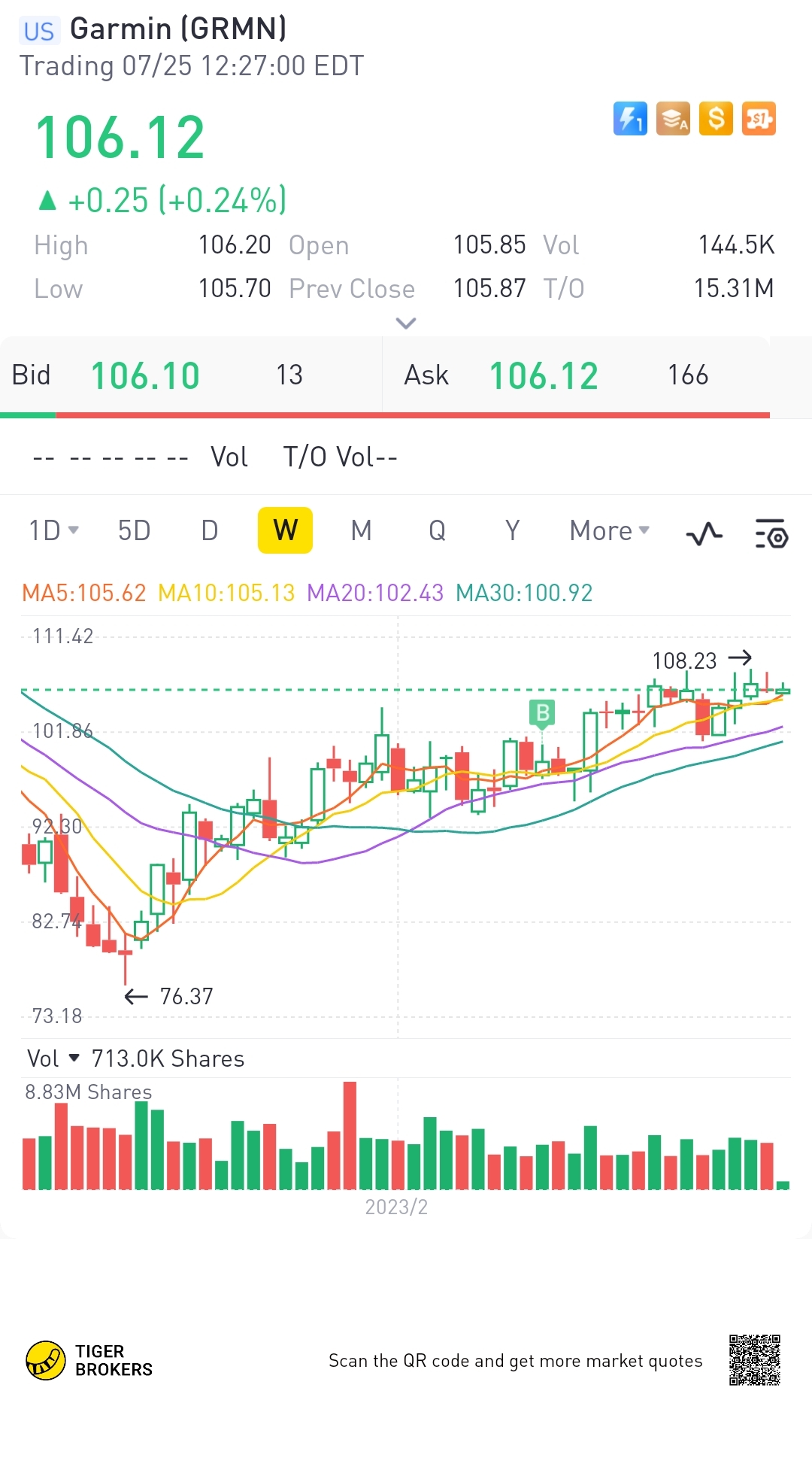Tap the QR code image
Image resolution: width=812 pixels, height=1482 pixels.
755,1360
